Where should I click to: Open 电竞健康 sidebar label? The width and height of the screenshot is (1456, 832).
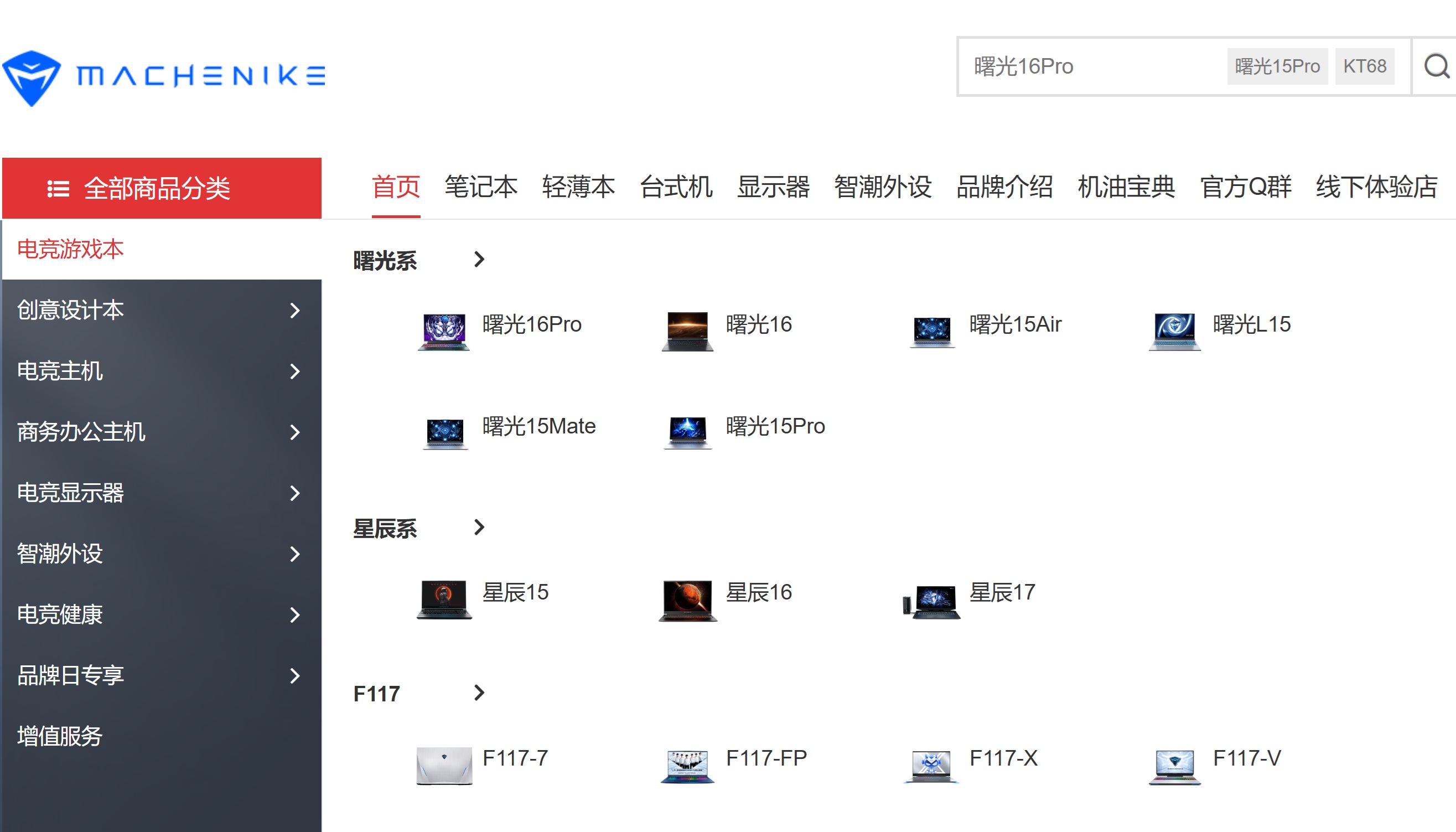coord(60,616)
